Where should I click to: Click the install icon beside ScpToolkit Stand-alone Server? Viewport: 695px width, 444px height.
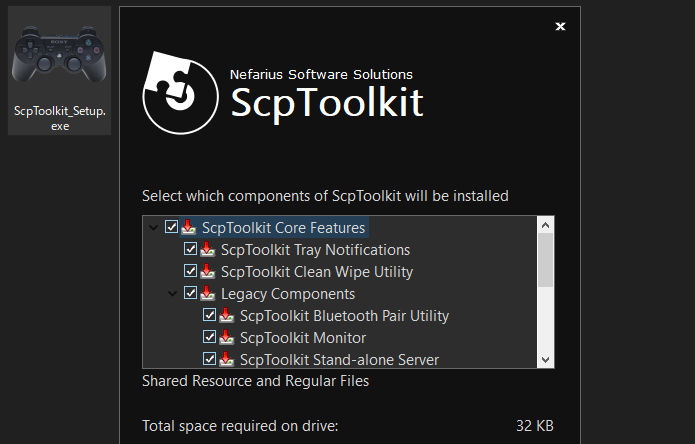[x=226, y=359]
